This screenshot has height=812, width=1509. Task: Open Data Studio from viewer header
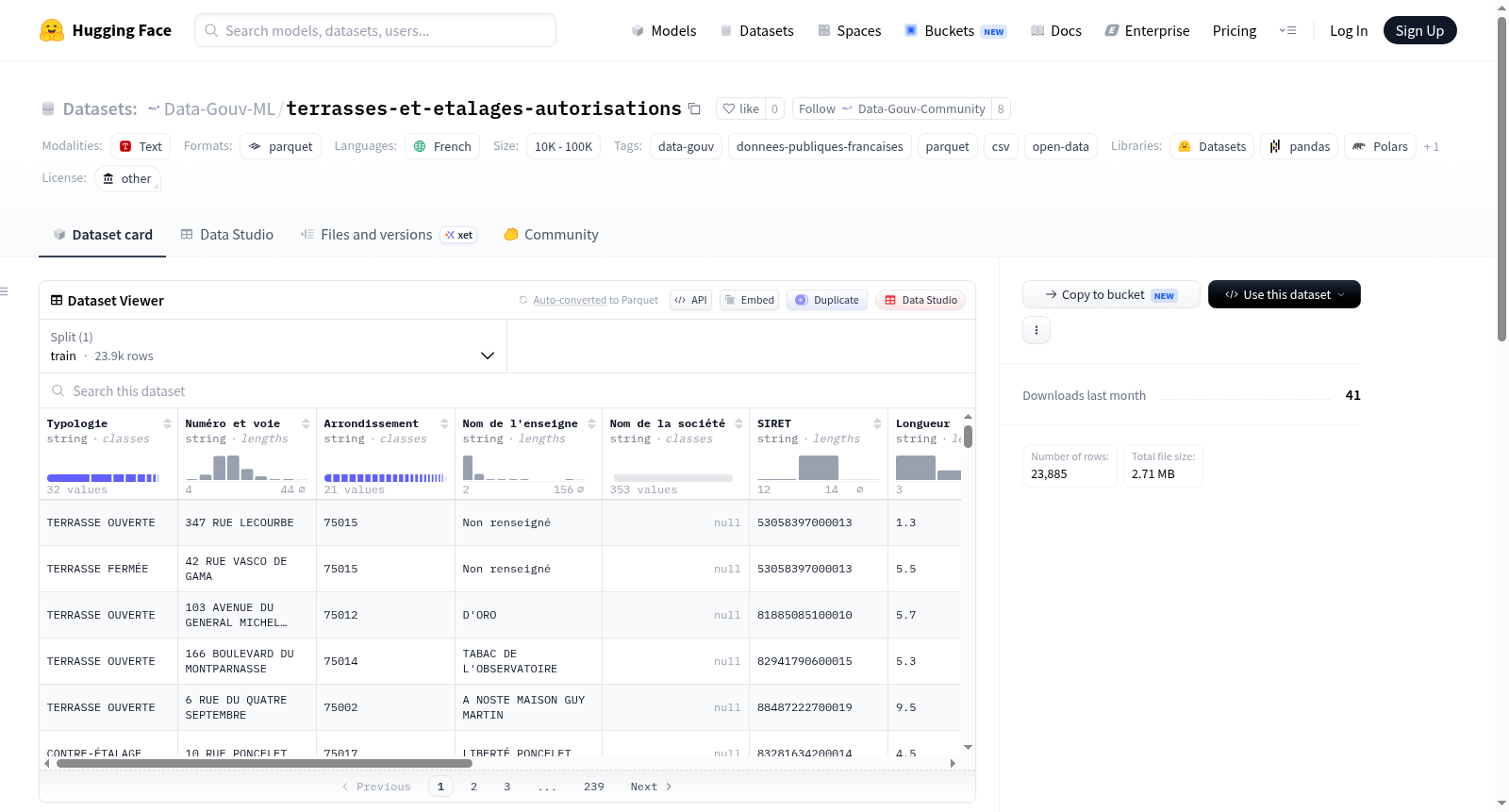(920, 300)
